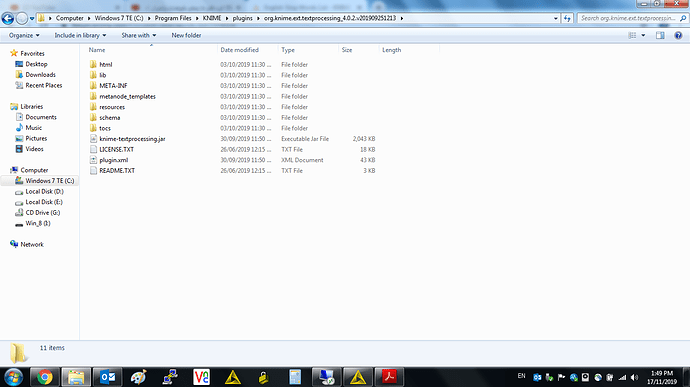Click the Windows Start button
690x387 pixels.
tap(13, 377)
